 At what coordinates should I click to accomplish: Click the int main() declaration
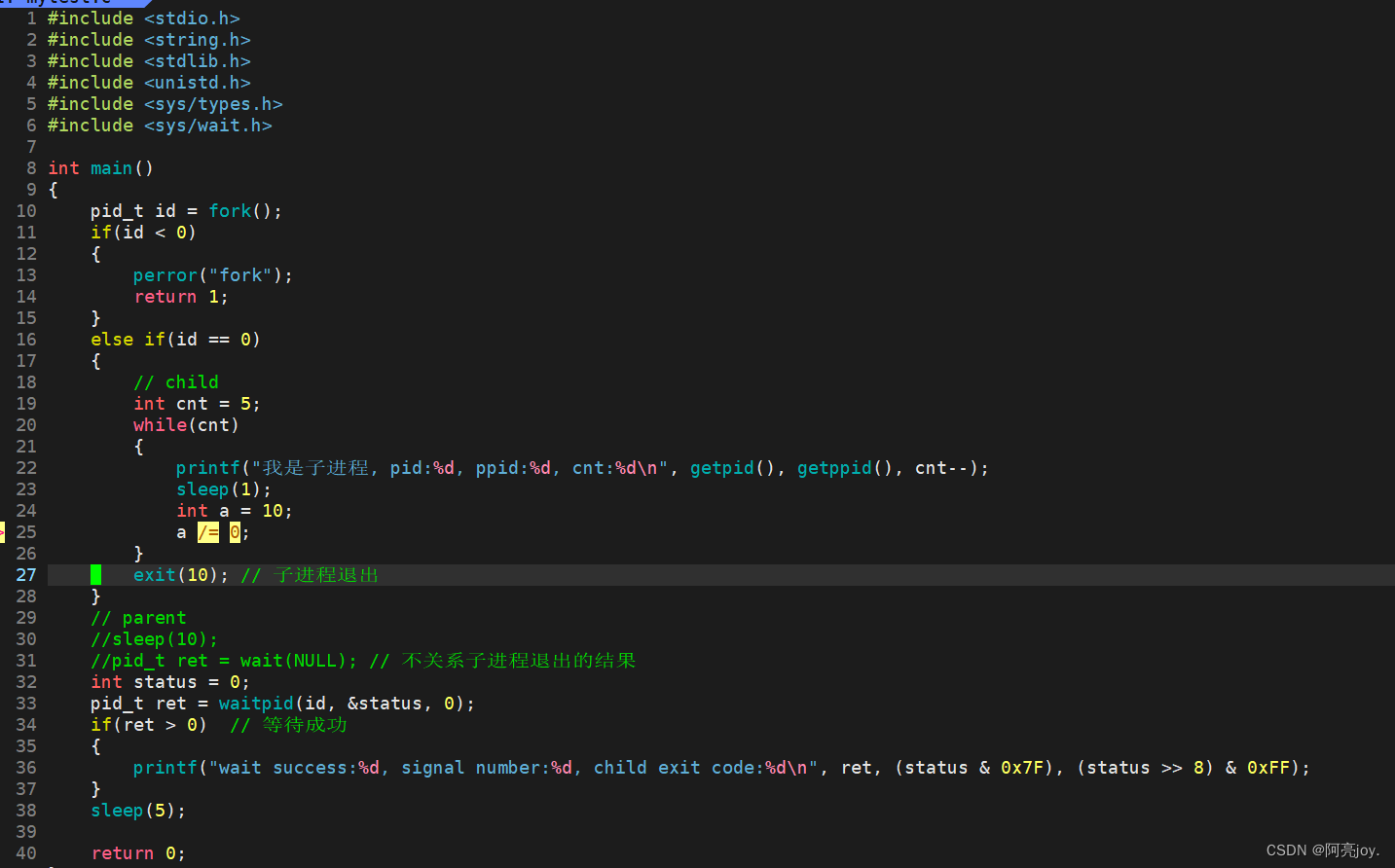click(101, 168)
